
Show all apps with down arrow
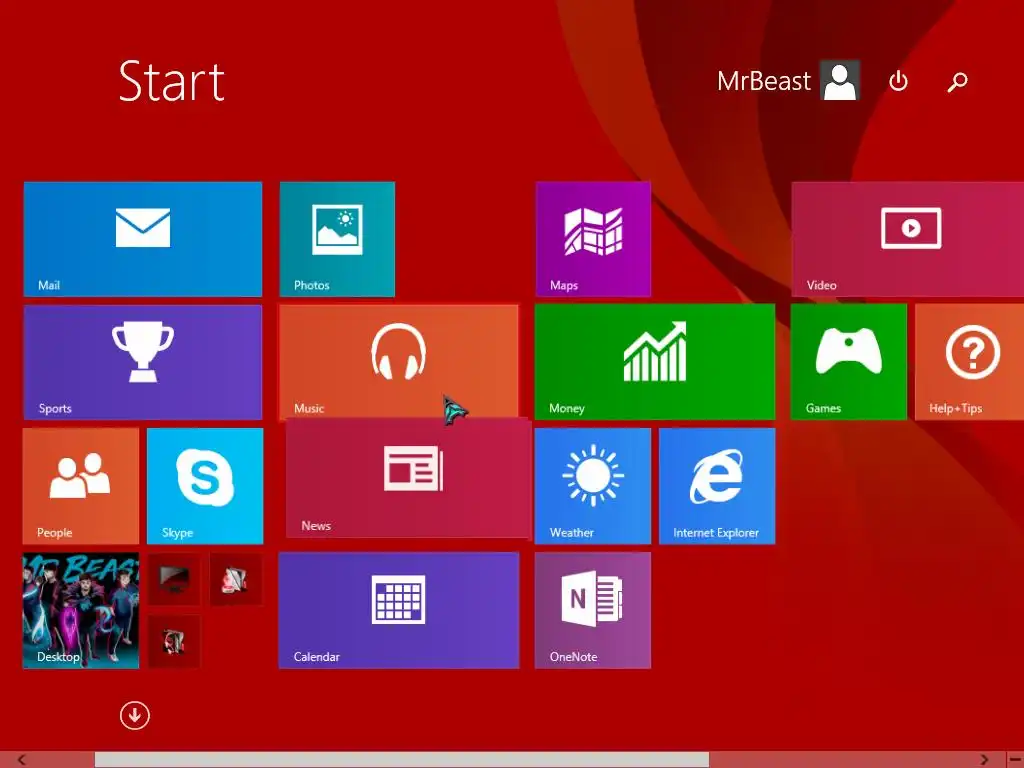coord(135,715)
